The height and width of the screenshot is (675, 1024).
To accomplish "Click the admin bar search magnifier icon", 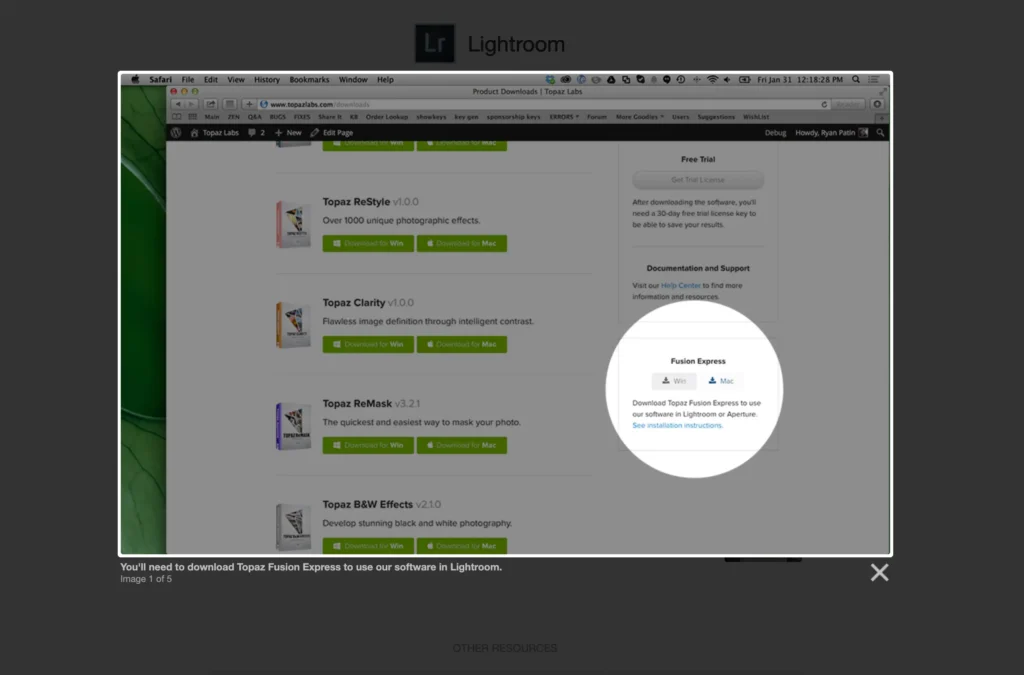I will [880, 133].
